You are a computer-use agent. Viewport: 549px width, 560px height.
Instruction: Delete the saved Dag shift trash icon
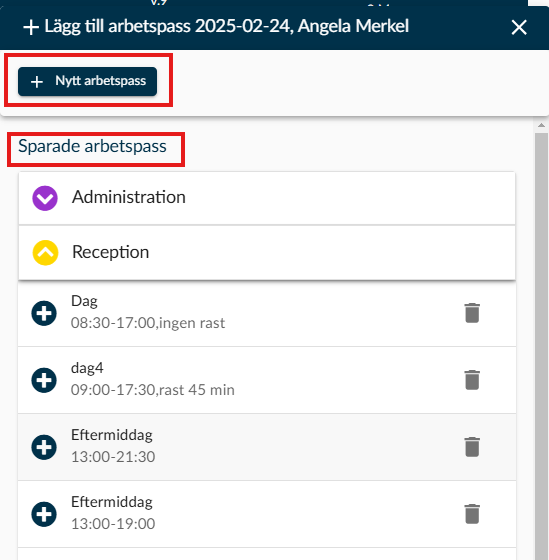click(x=472, y=313)
